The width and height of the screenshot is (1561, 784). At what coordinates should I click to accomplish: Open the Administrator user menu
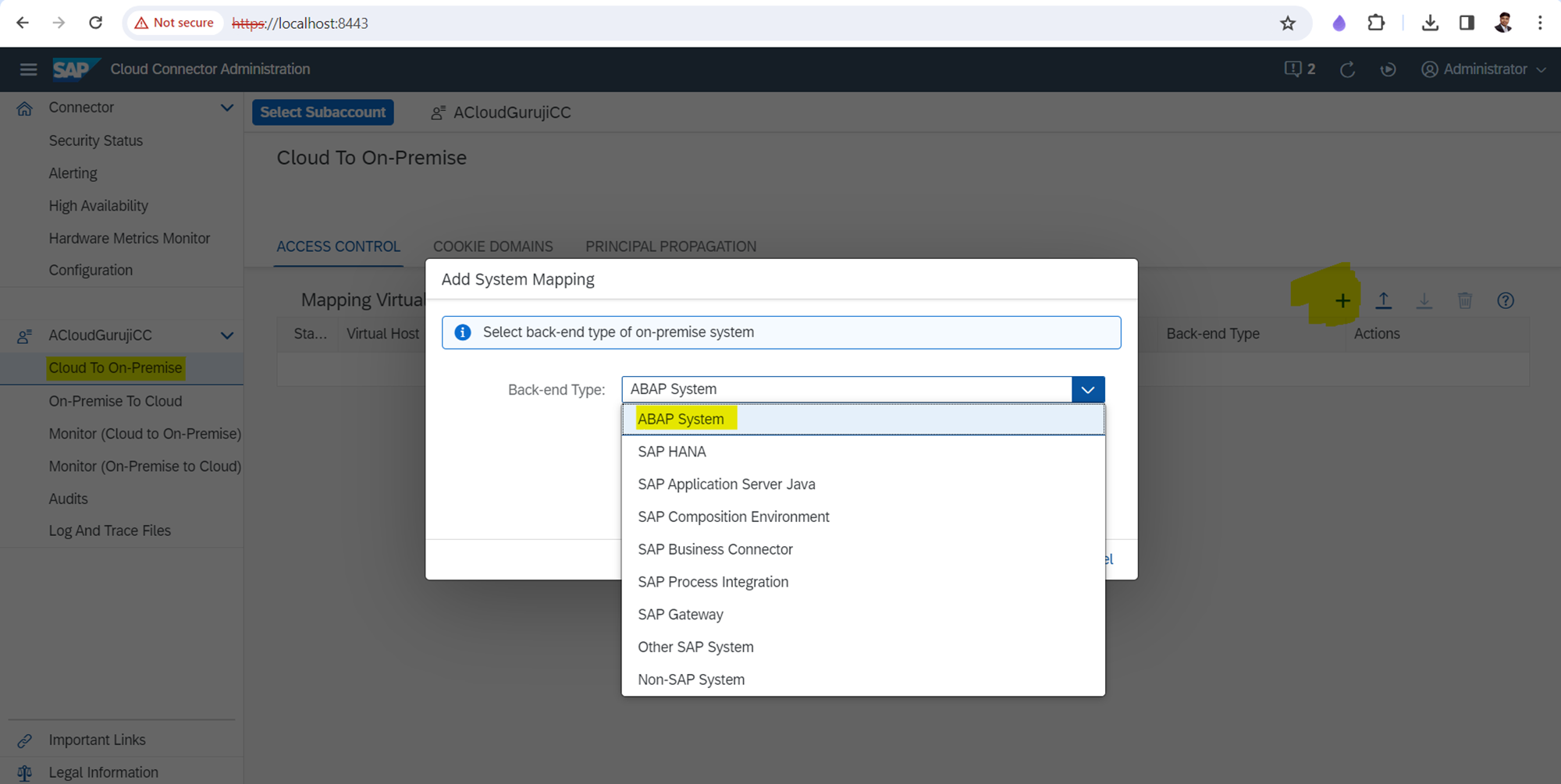[x=1483, y=69]
